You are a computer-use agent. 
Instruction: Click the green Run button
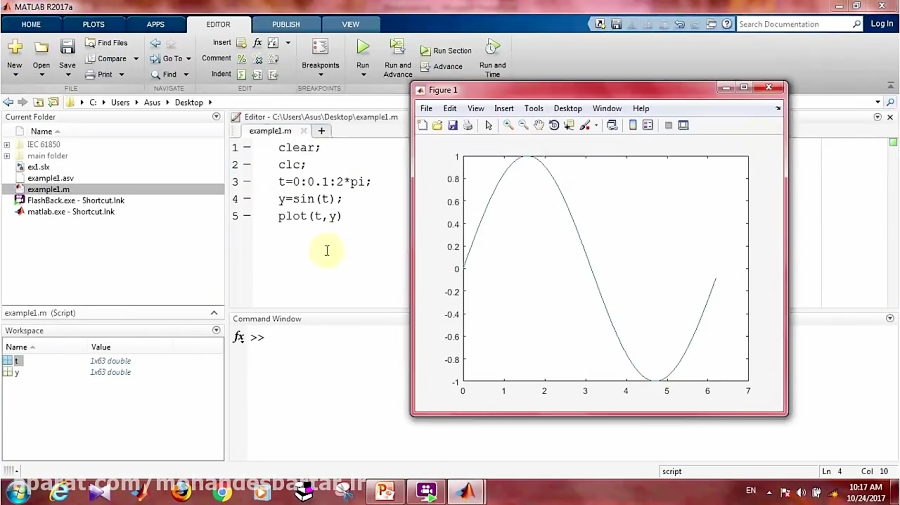(x=362, y=47)
